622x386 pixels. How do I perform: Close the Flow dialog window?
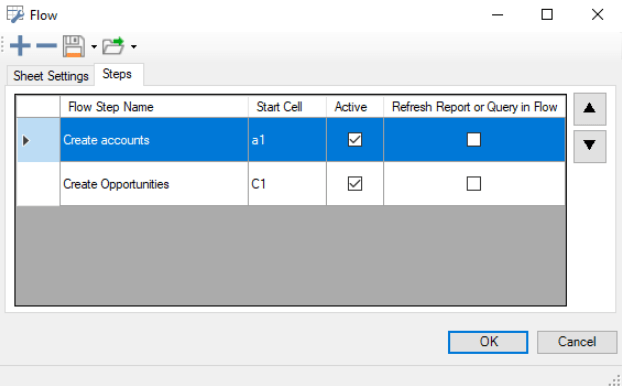tap(597, 15)
